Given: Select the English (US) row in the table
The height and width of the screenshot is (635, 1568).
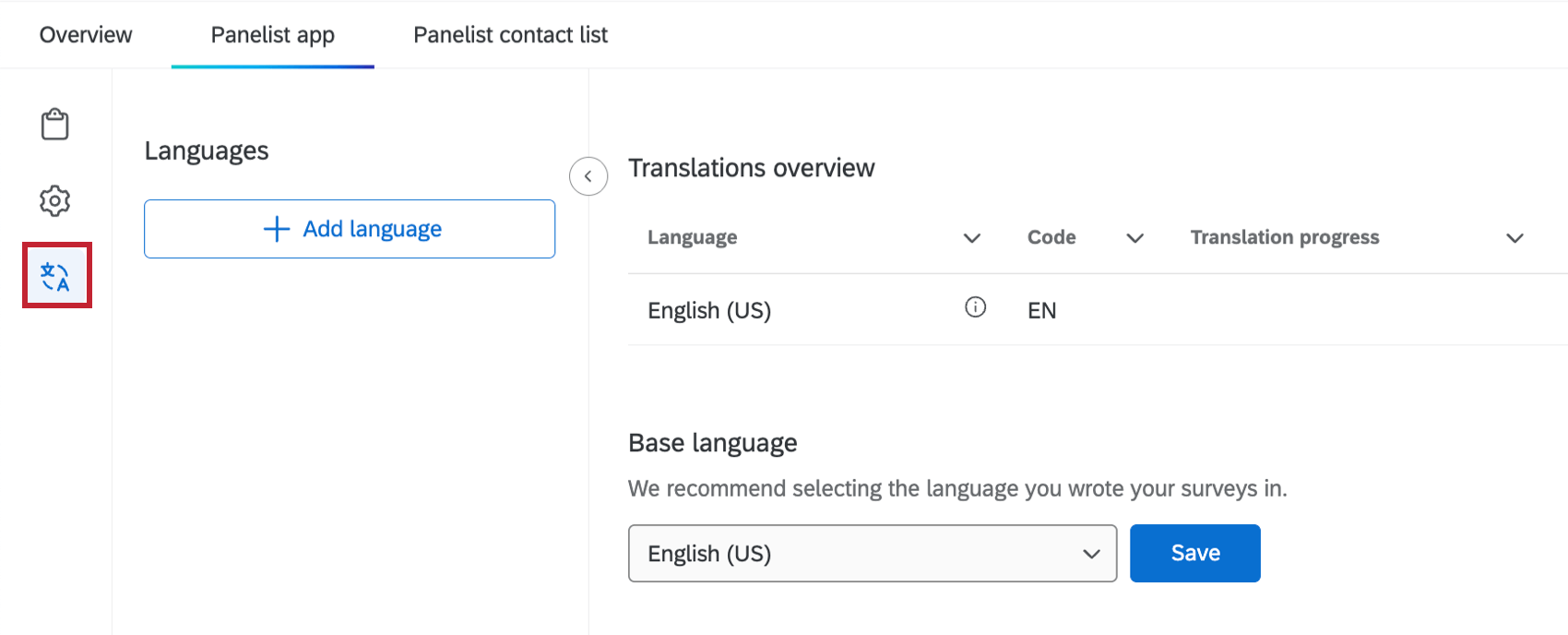Looking at the screenshot, I should pos(709,310).
